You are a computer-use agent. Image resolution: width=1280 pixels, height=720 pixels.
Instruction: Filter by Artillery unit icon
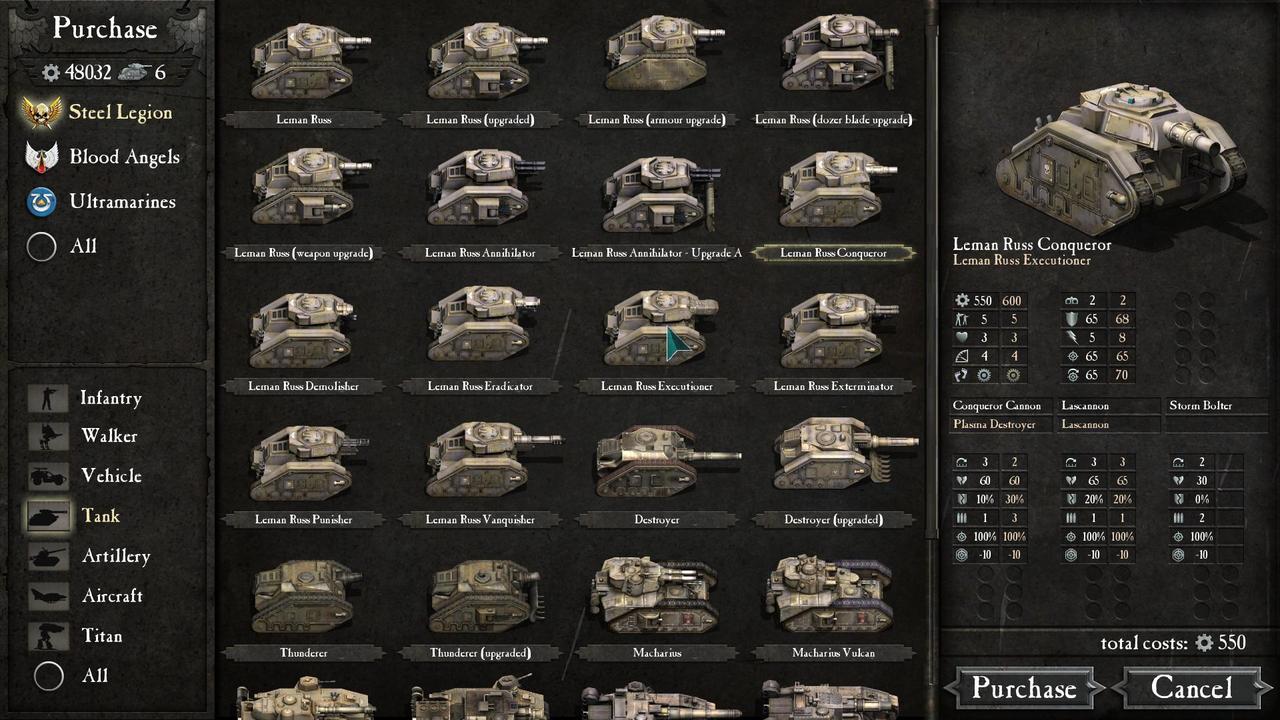pyautogui.click(x=47, y=556)
